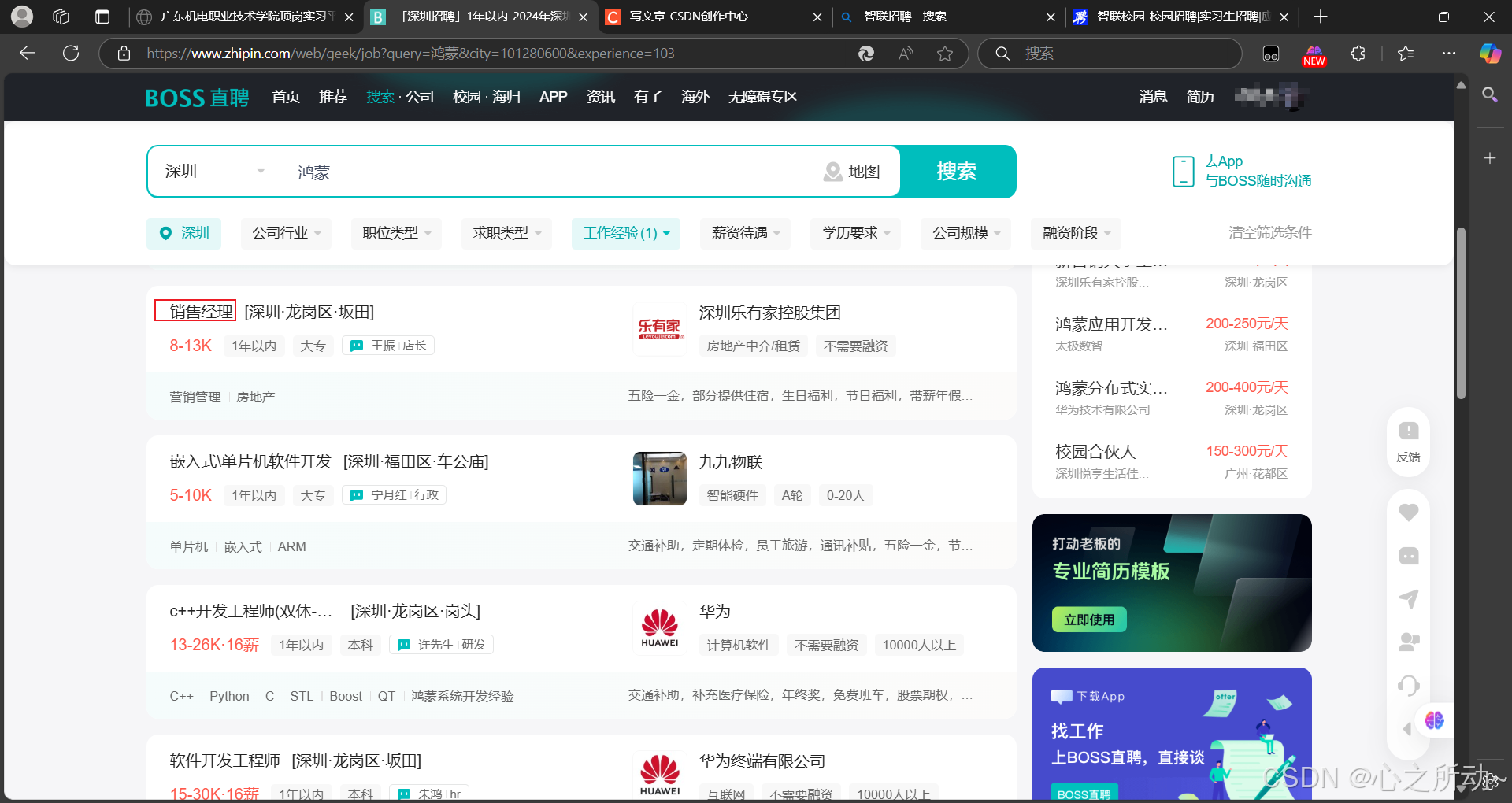The image size is (1512, 803).
Task: Click the phone icon beside 去App
Action: pyautogui.click(x=1183, y=172)
